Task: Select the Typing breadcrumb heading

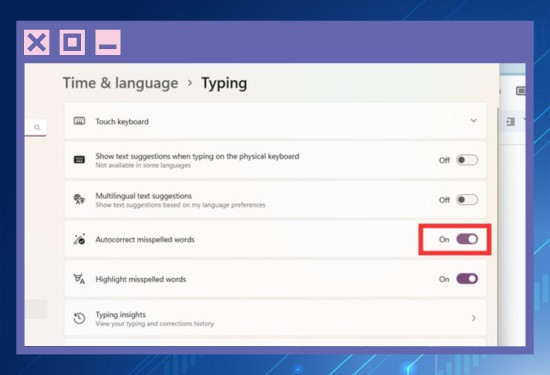Action: click(224, 83)
